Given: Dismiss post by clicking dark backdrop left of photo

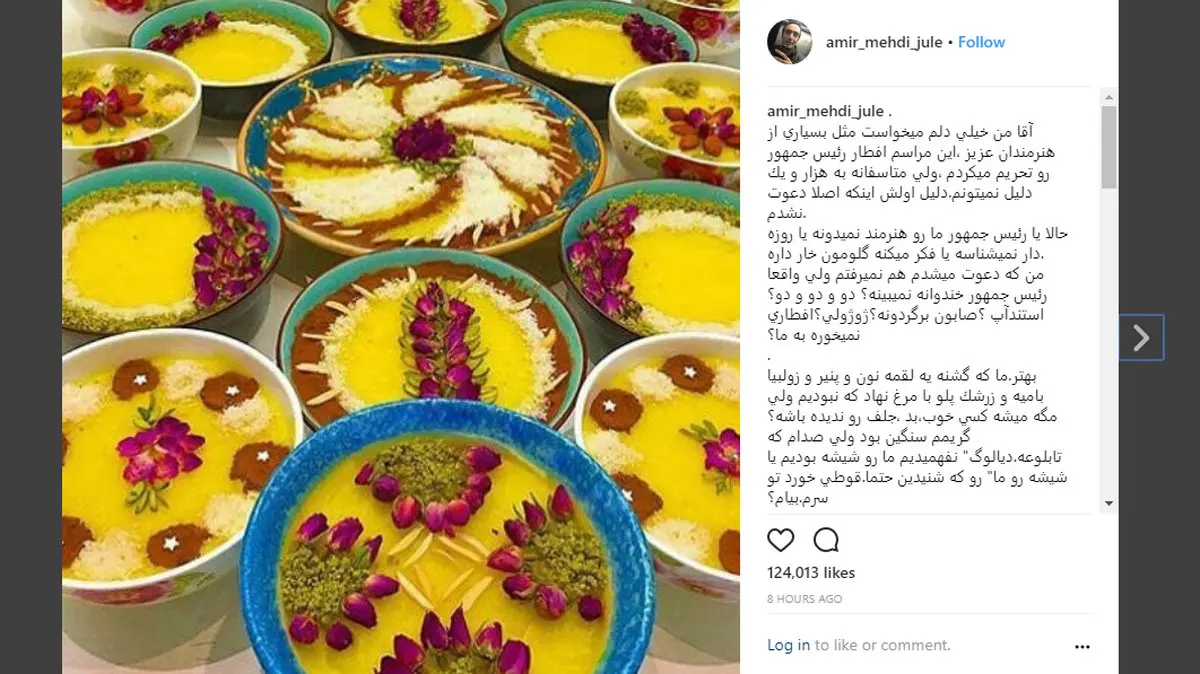Looking at the screenshot, I should coord(30,337).
